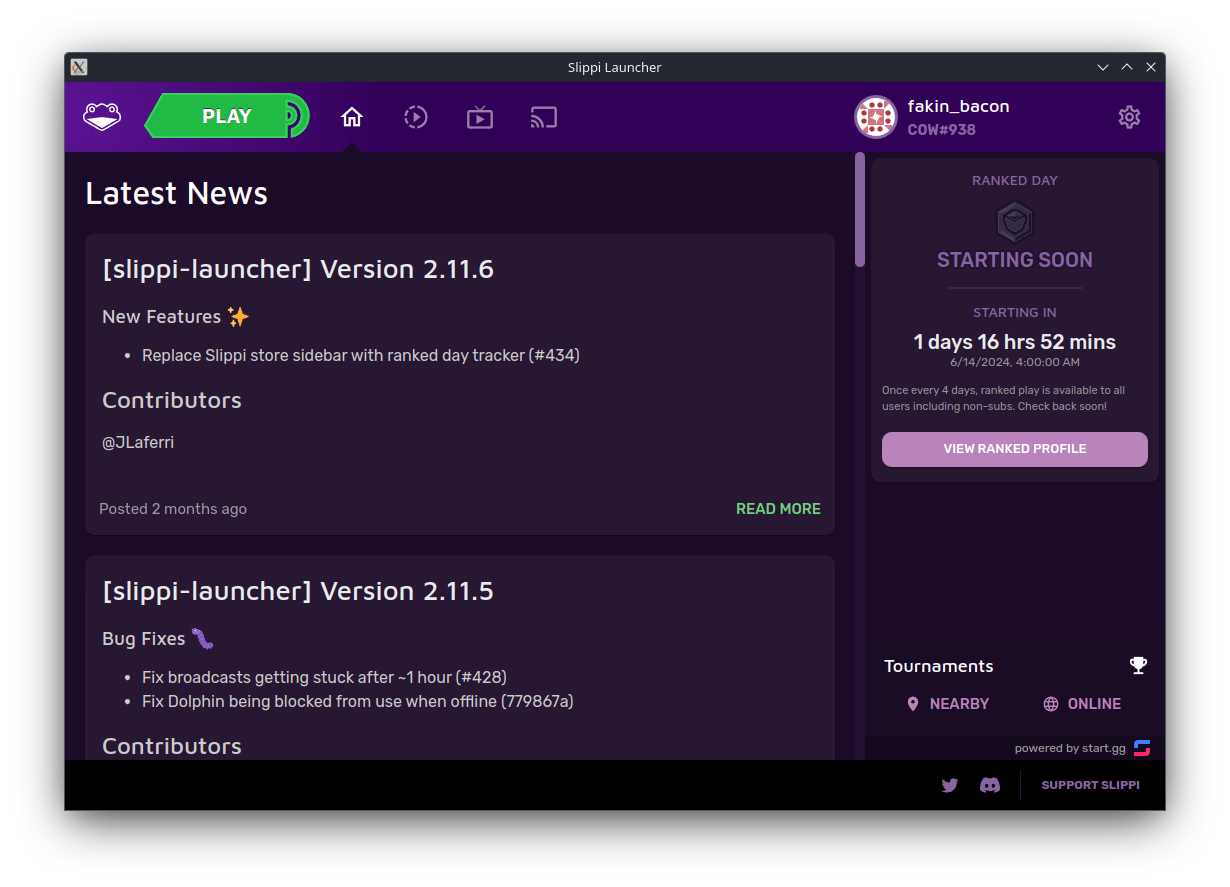Click the X11 window menu icon
This screenshot has height=887, width=1230.
(x=79, y=67)
